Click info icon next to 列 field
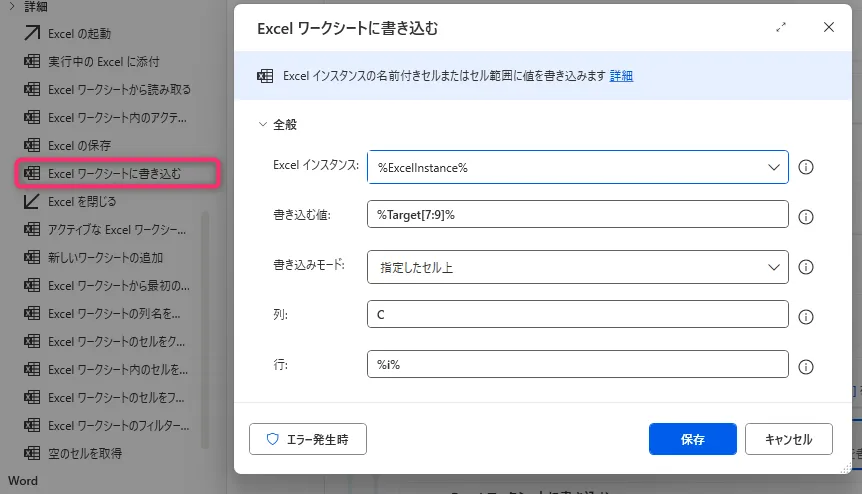The height and width of the screenshot is (494, 862). [806, 316]
